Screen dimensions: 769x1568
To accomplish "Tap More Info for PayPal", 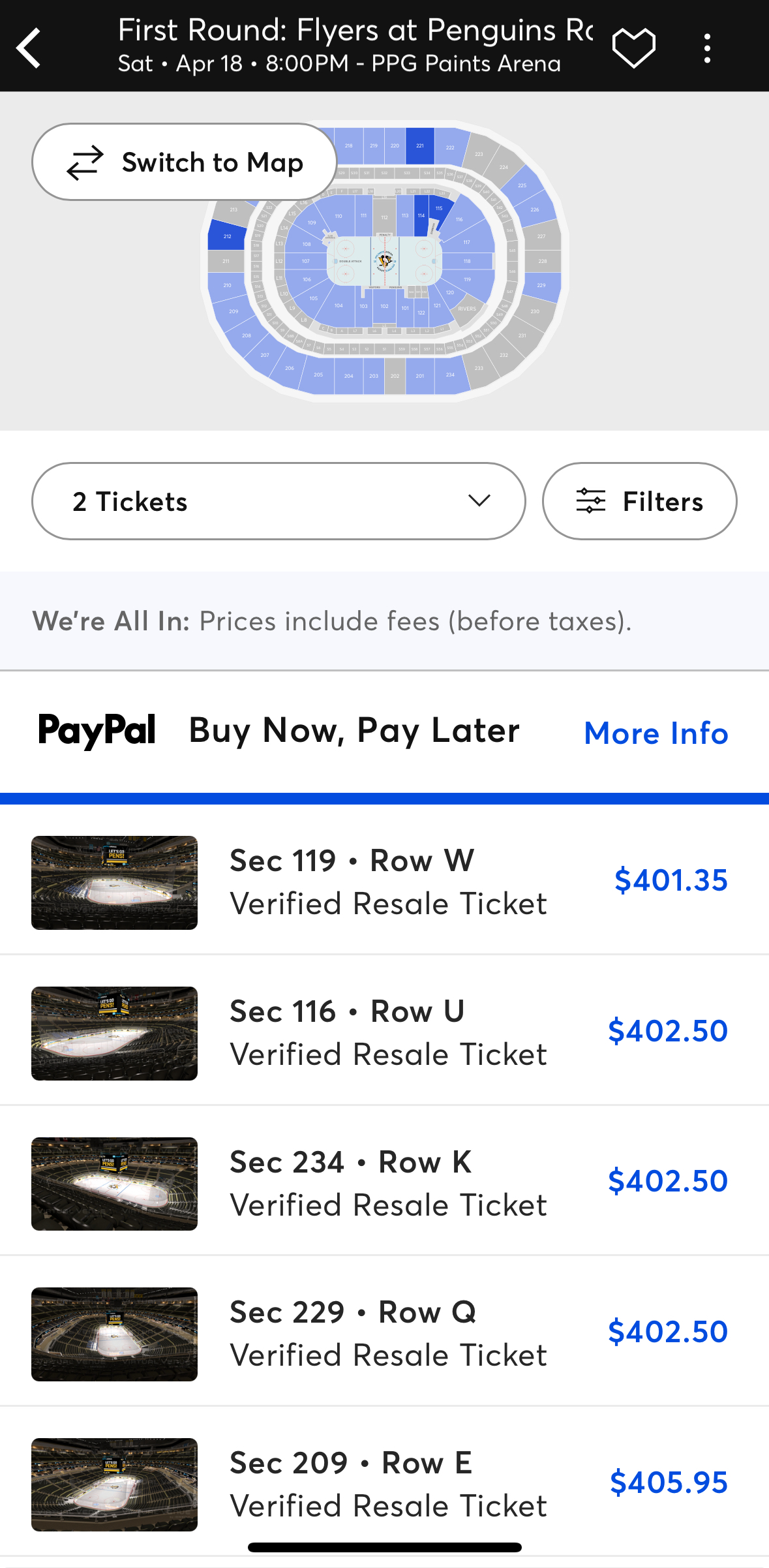I will click(x=656, y=733).
